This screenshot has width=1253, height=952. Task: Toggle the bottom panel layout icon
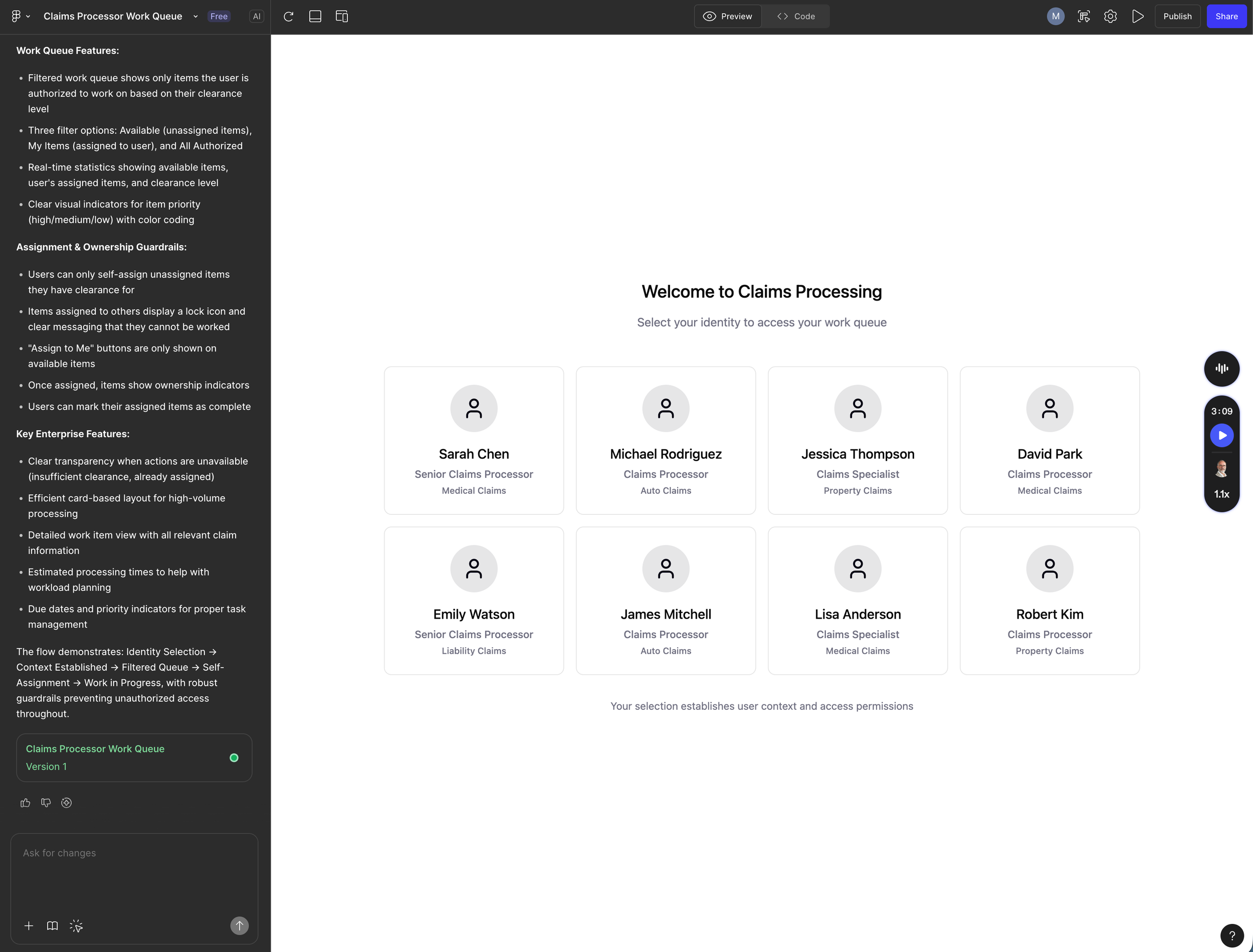(x=315, y=17)
